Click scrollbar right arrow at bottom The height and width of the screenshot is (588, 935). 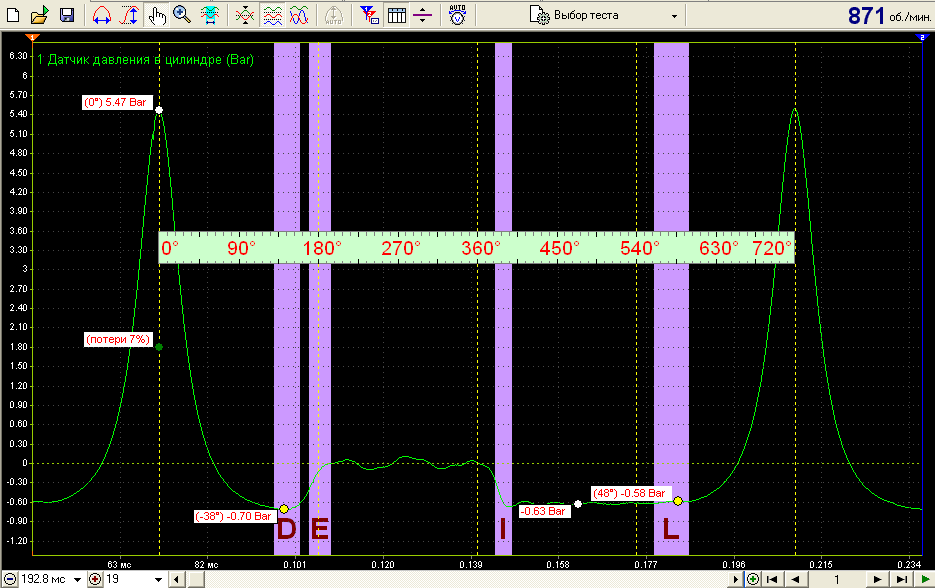pyautogui.click(x=735, y=580)
